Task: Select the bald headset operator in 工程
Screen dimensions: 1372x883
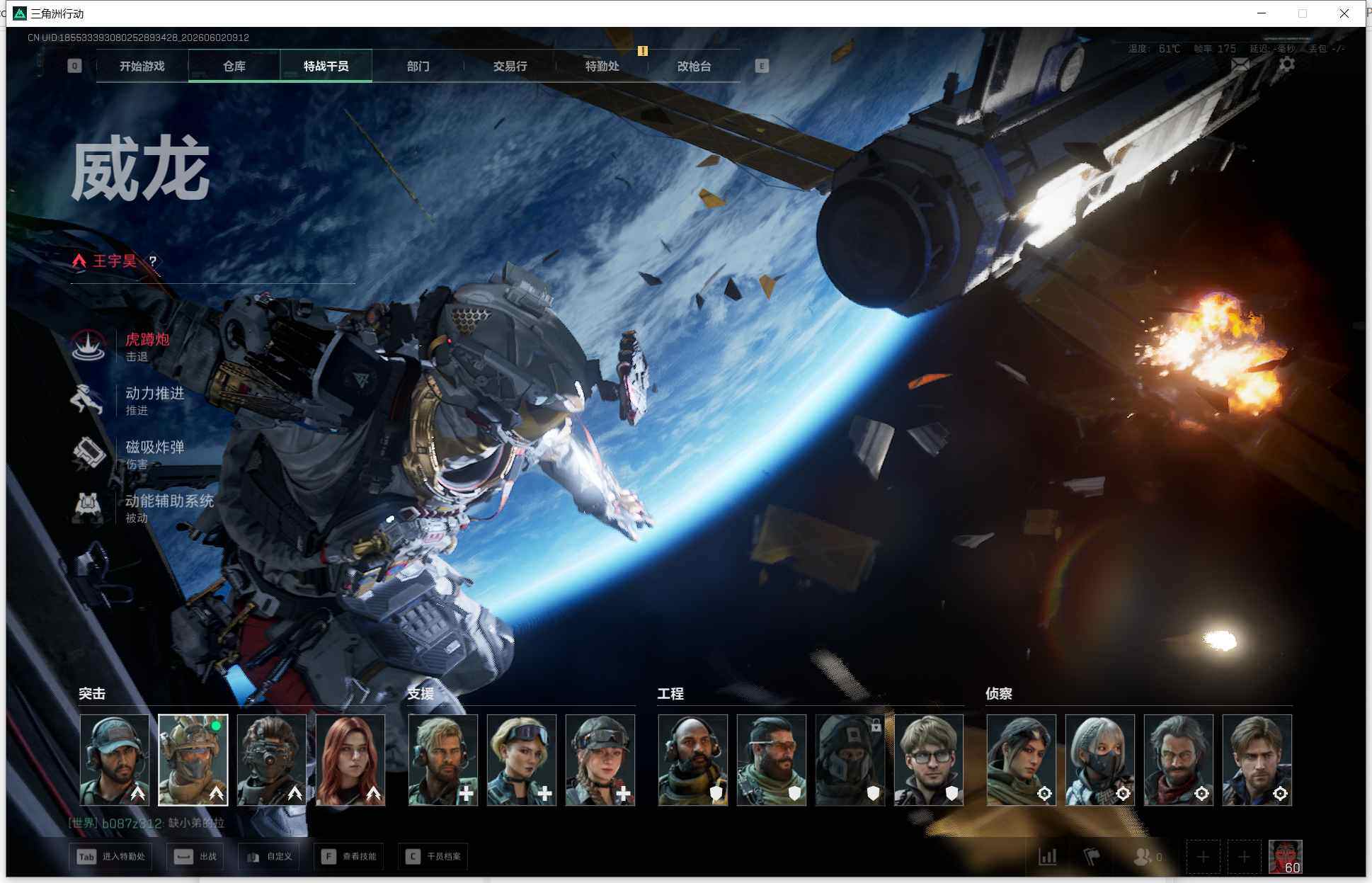Action: pyautogui.click(x=693, y=760)
